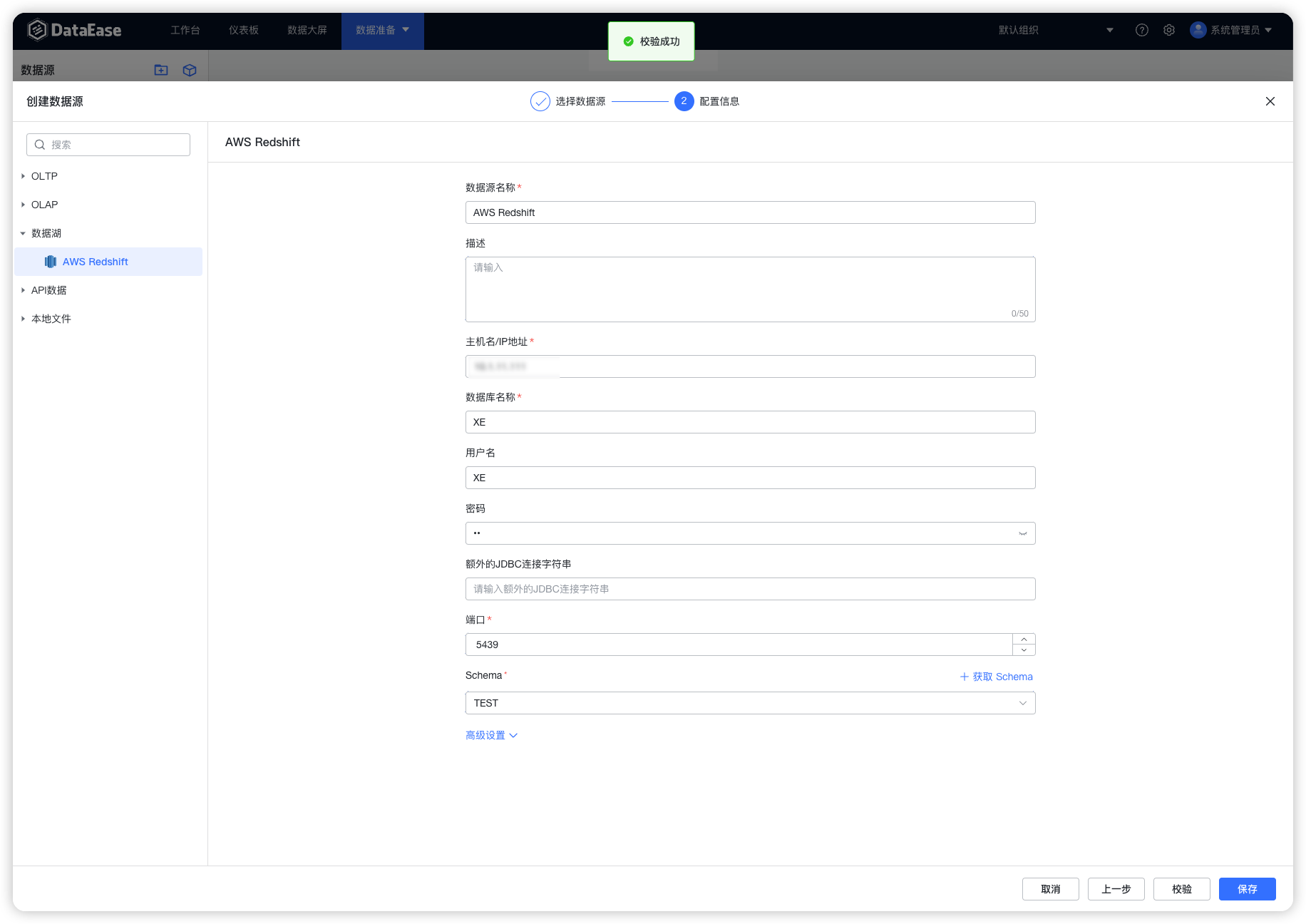Viewport: 1306px width, 924px height.
Task: Expand the API数据 category
Action: [x=23, y=289]
